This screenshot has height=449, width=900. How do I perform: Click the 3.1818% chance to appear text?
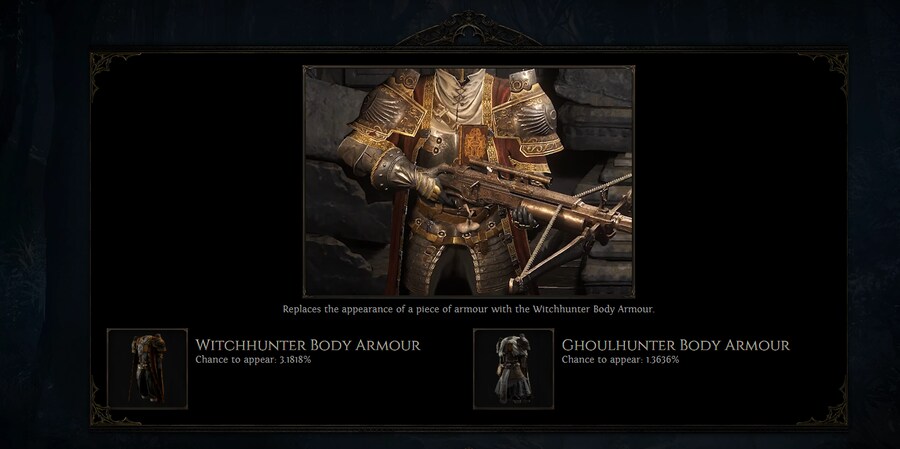click(x=253, y=360)
